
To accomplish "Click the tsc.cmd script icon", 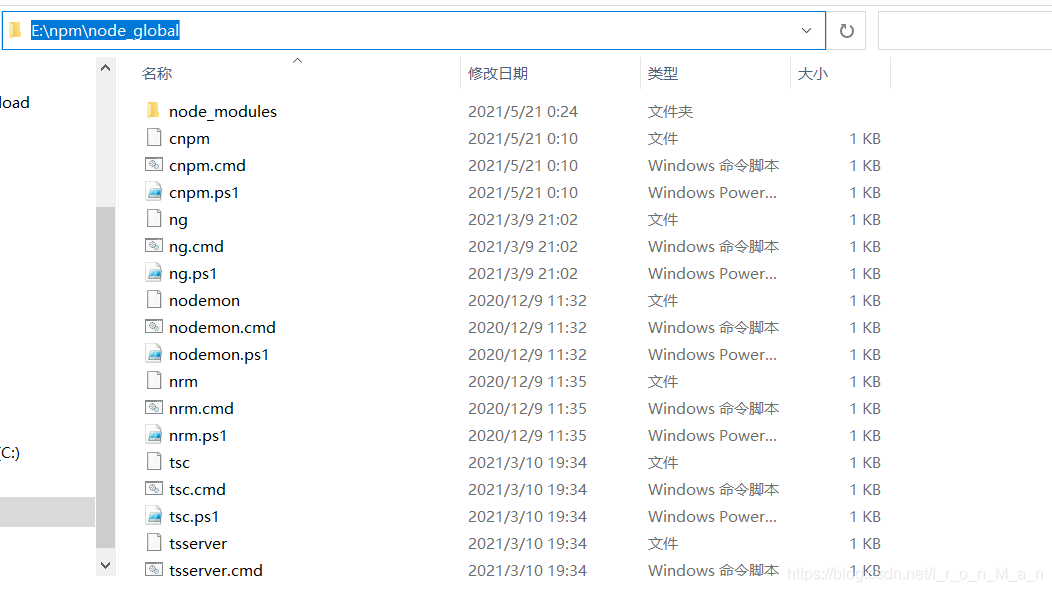I will 154,489.
